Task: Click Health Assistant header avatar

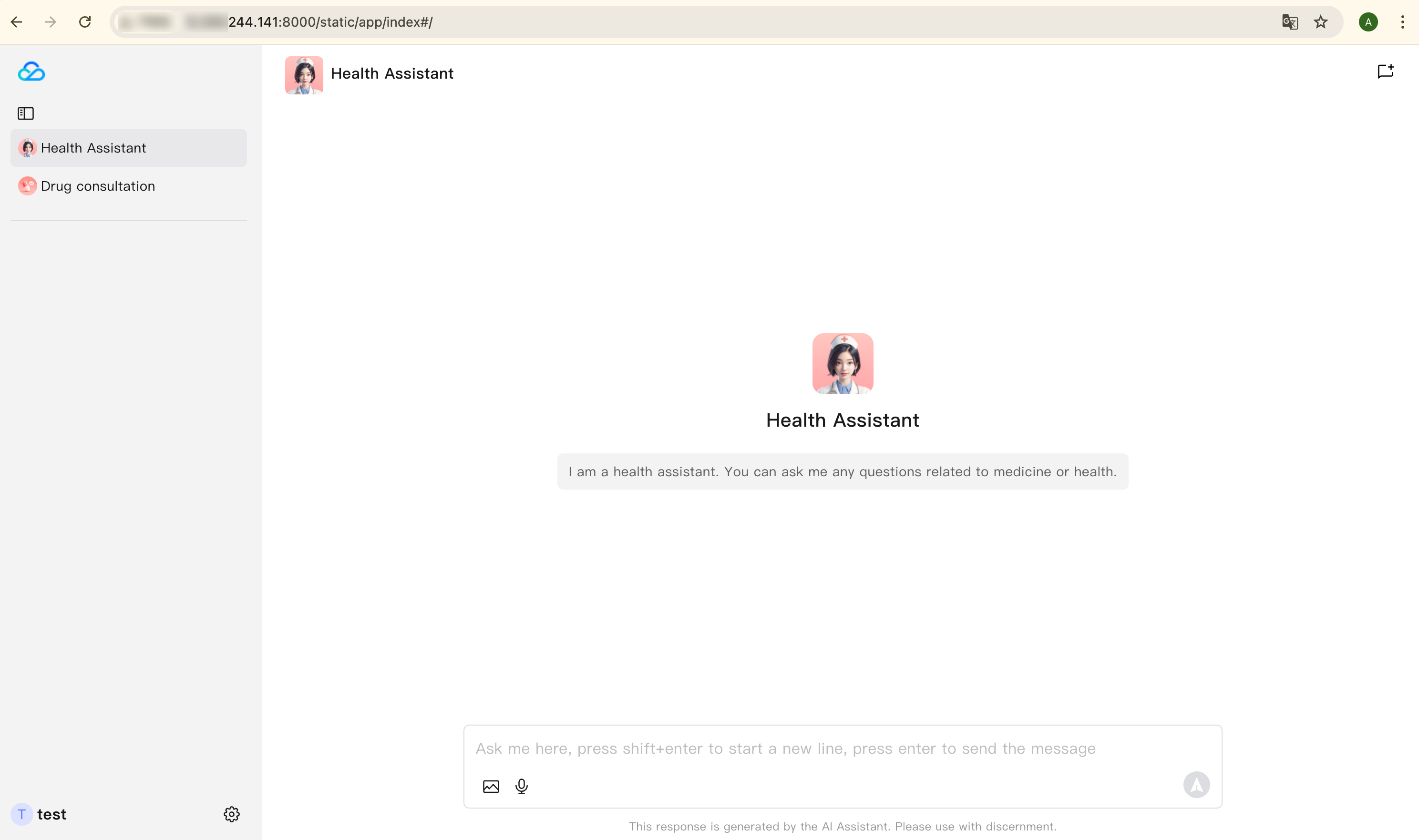Action: pyautogui.click(x=304, y=75)
